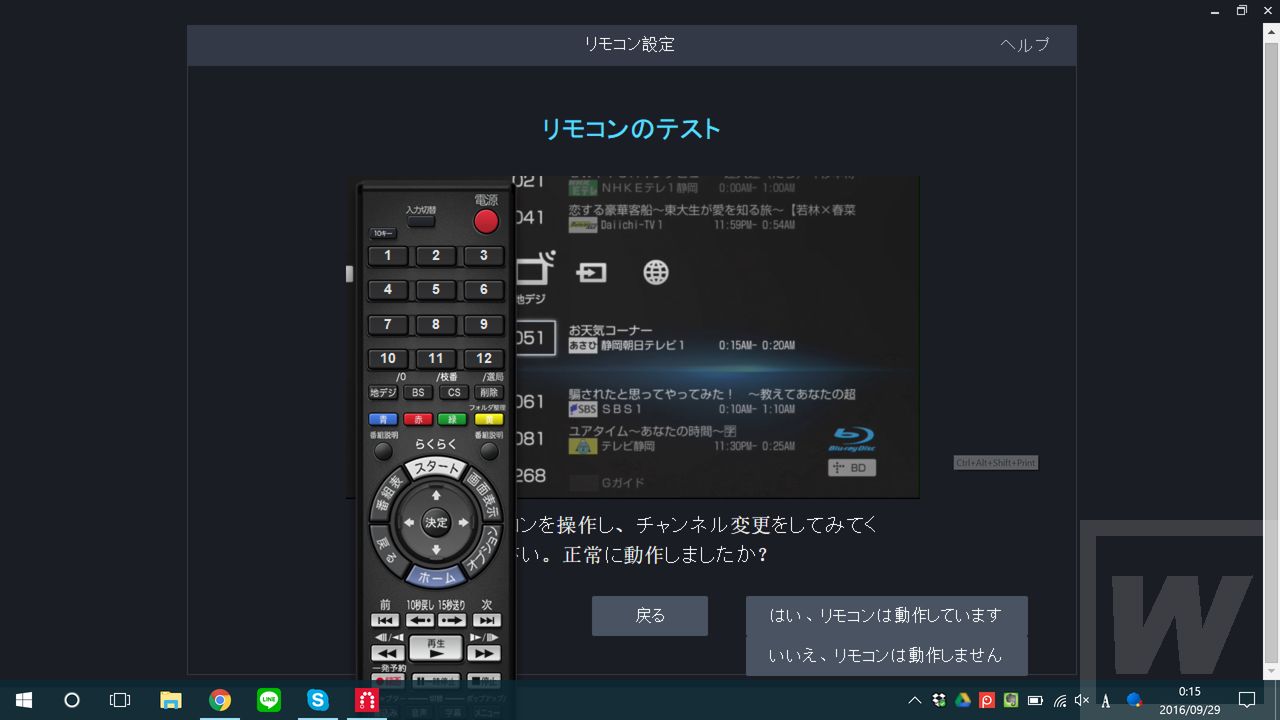
Task: Click the 再生 play button on remote
Action: pyautogui.click(x=436, y=648)
